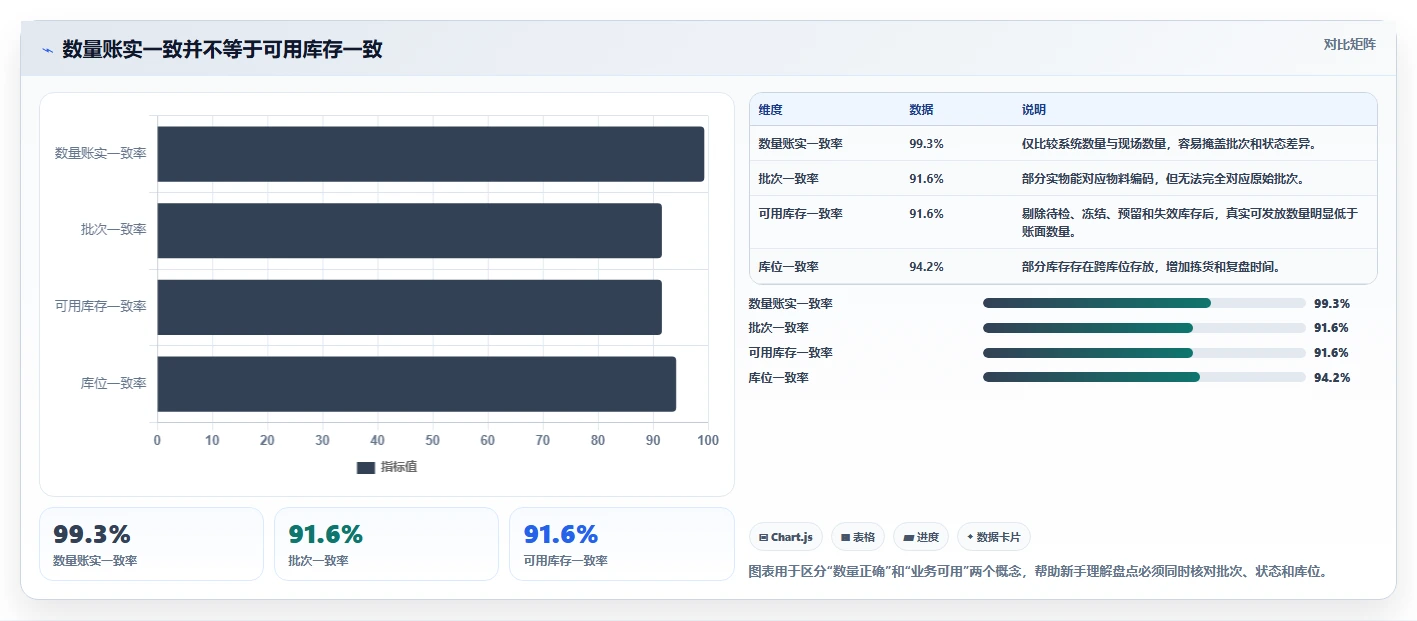Click the 100 tick on the x-axis
The height and width of the screenshot is (621, 1417).
pyautogui.click(x=707, y=441)
